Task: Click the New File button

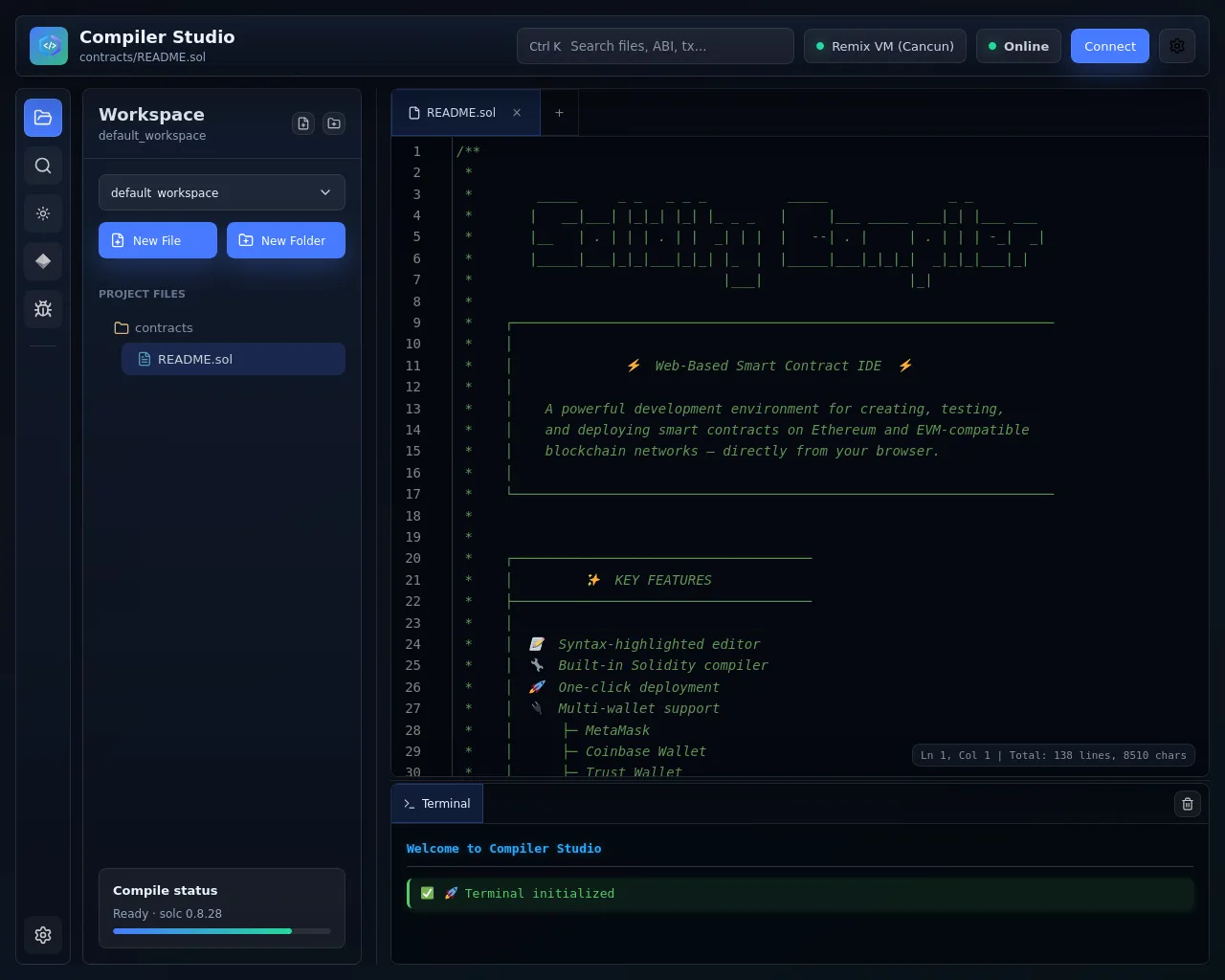Action: [158, 240]
